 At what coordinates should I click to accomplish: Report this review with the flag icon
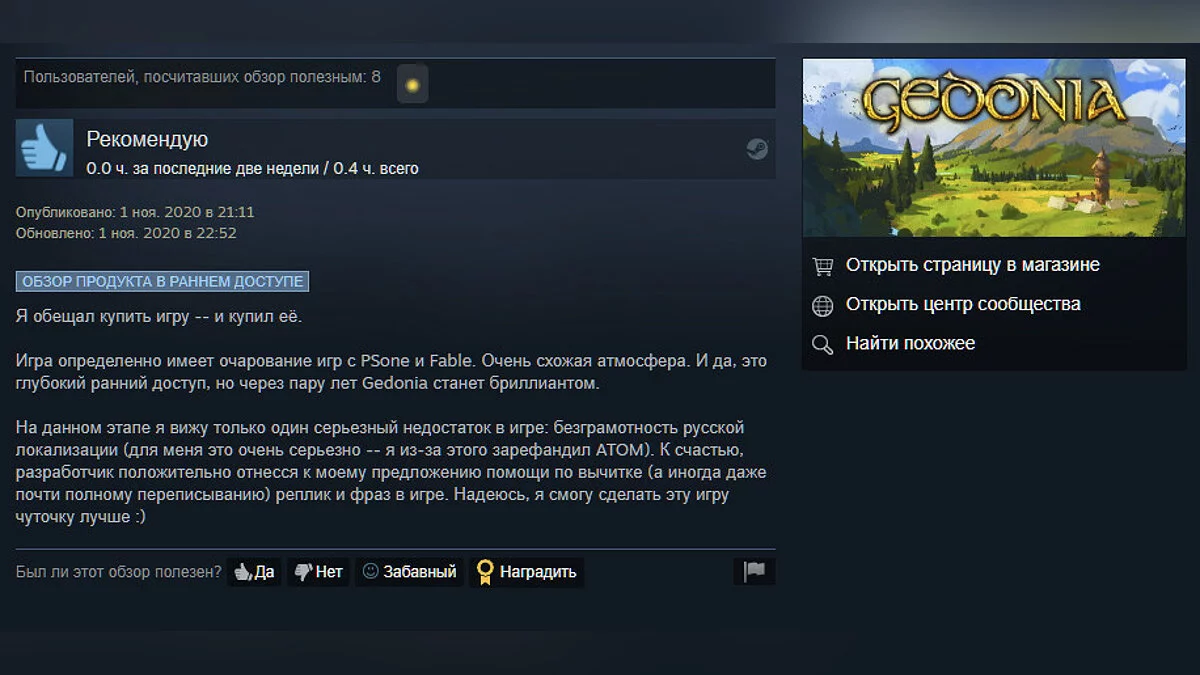coord(754,572)
